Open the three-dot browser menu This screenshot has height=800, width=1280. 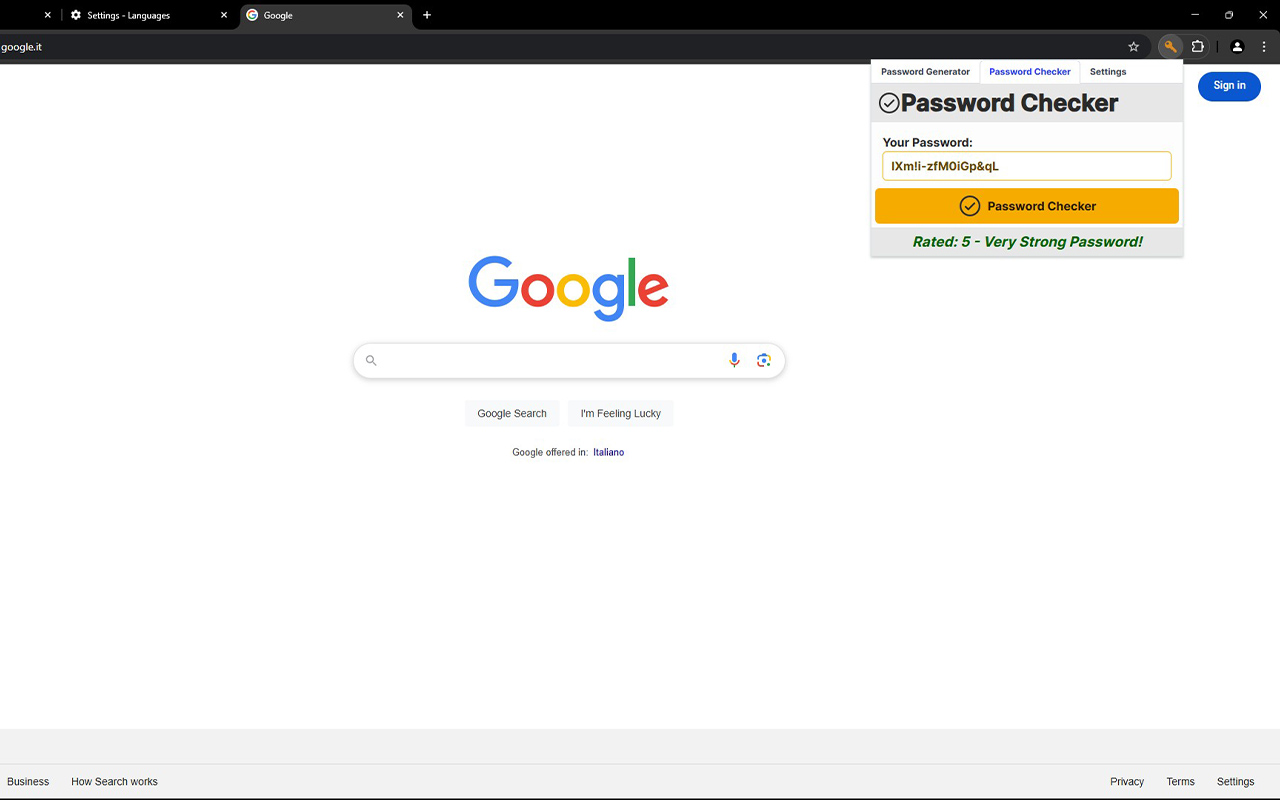(1264, 46)
